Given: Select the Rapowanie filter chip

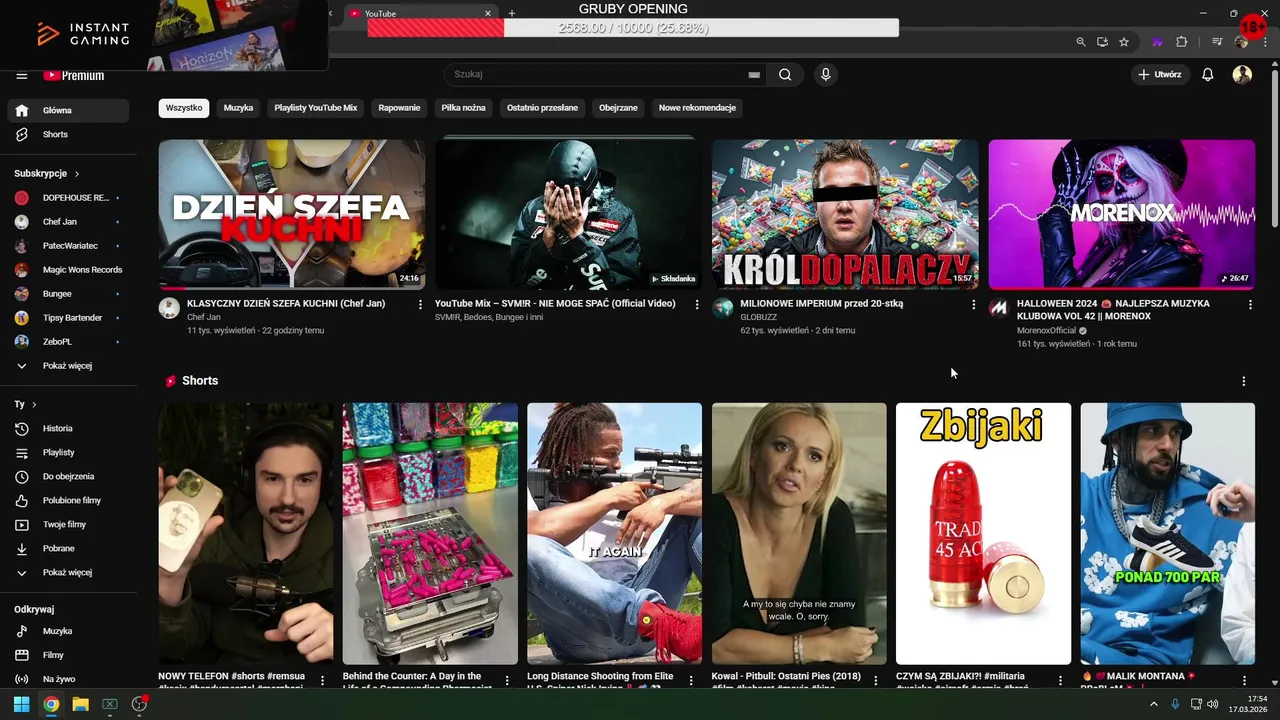Looking at the screenshot, I should [x=399, y=108].
